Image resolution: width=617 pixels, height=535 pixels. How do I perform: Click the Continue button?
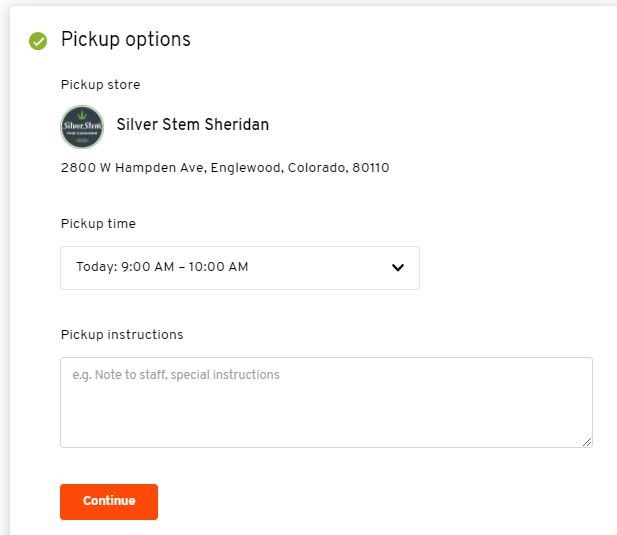coord(109,502)
